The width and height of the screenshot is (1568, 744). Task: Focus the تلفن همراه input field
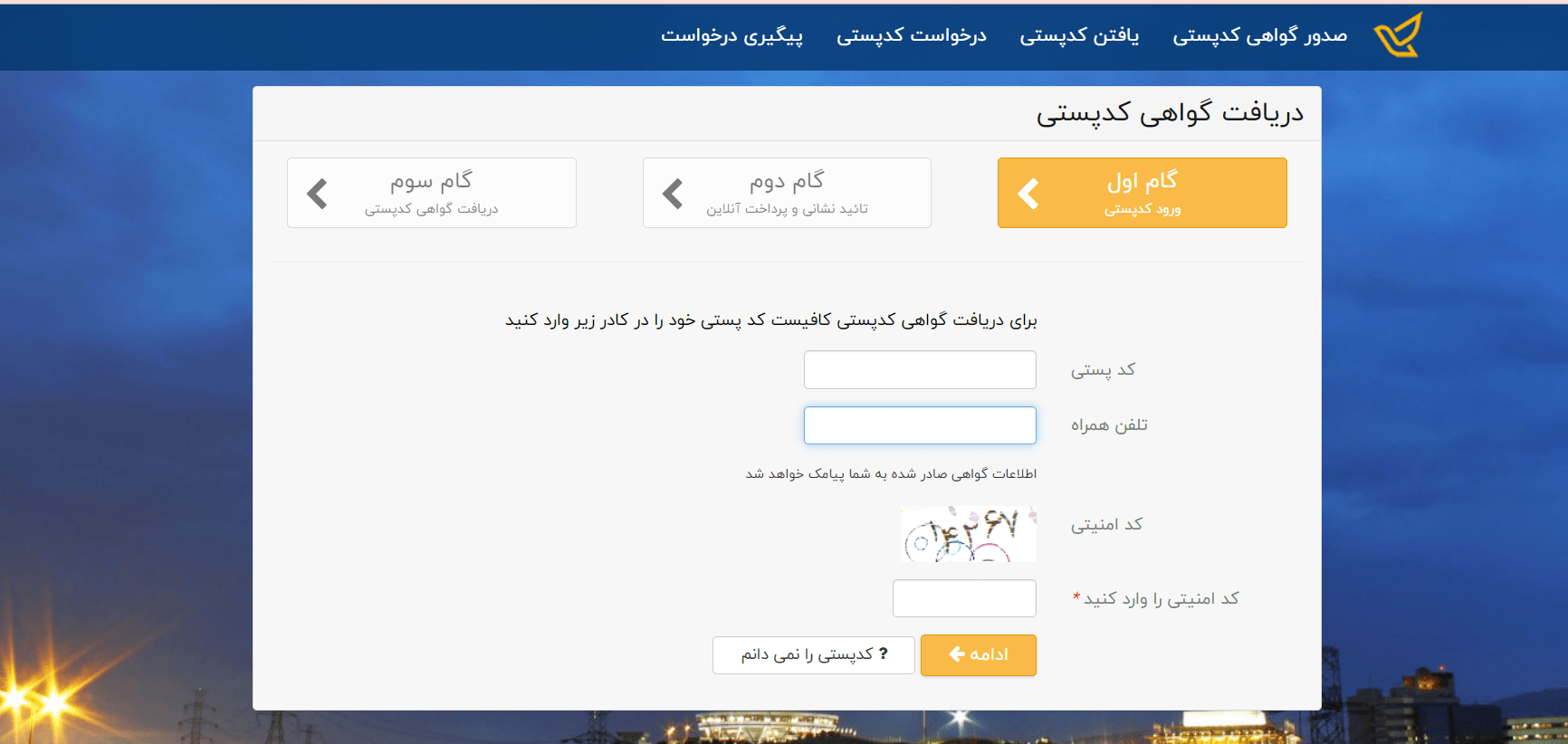(920, 425)
